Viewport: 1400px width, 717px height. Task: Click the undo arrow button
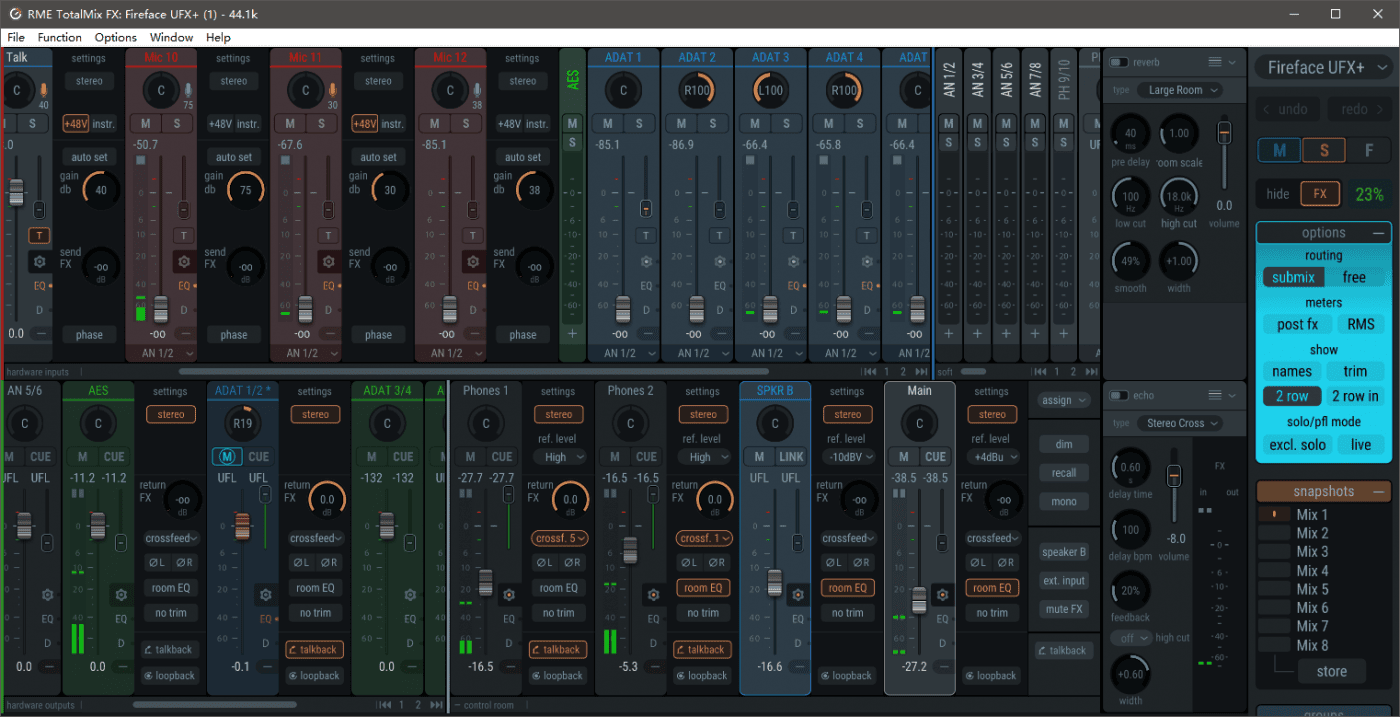click(1286, 109)
